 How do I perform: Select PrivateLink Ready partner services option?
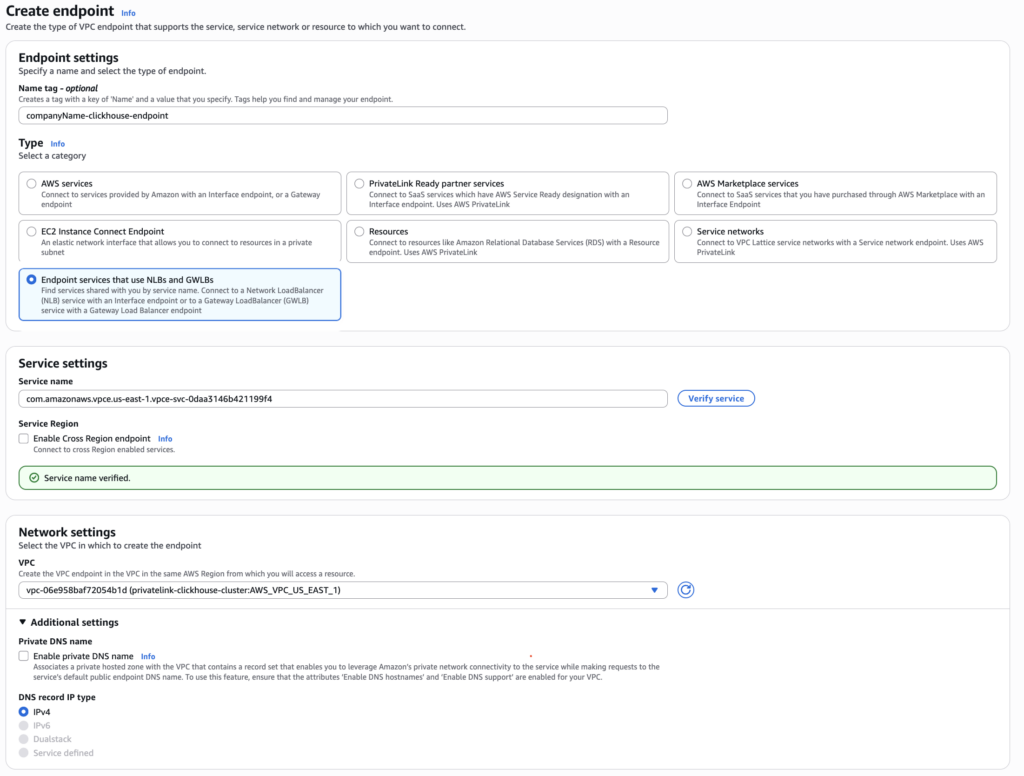click(x=359, y=184)
